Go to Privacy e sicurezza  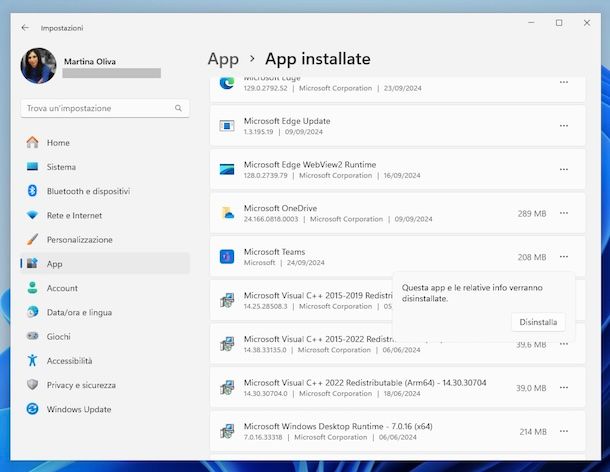pos(105,385)
